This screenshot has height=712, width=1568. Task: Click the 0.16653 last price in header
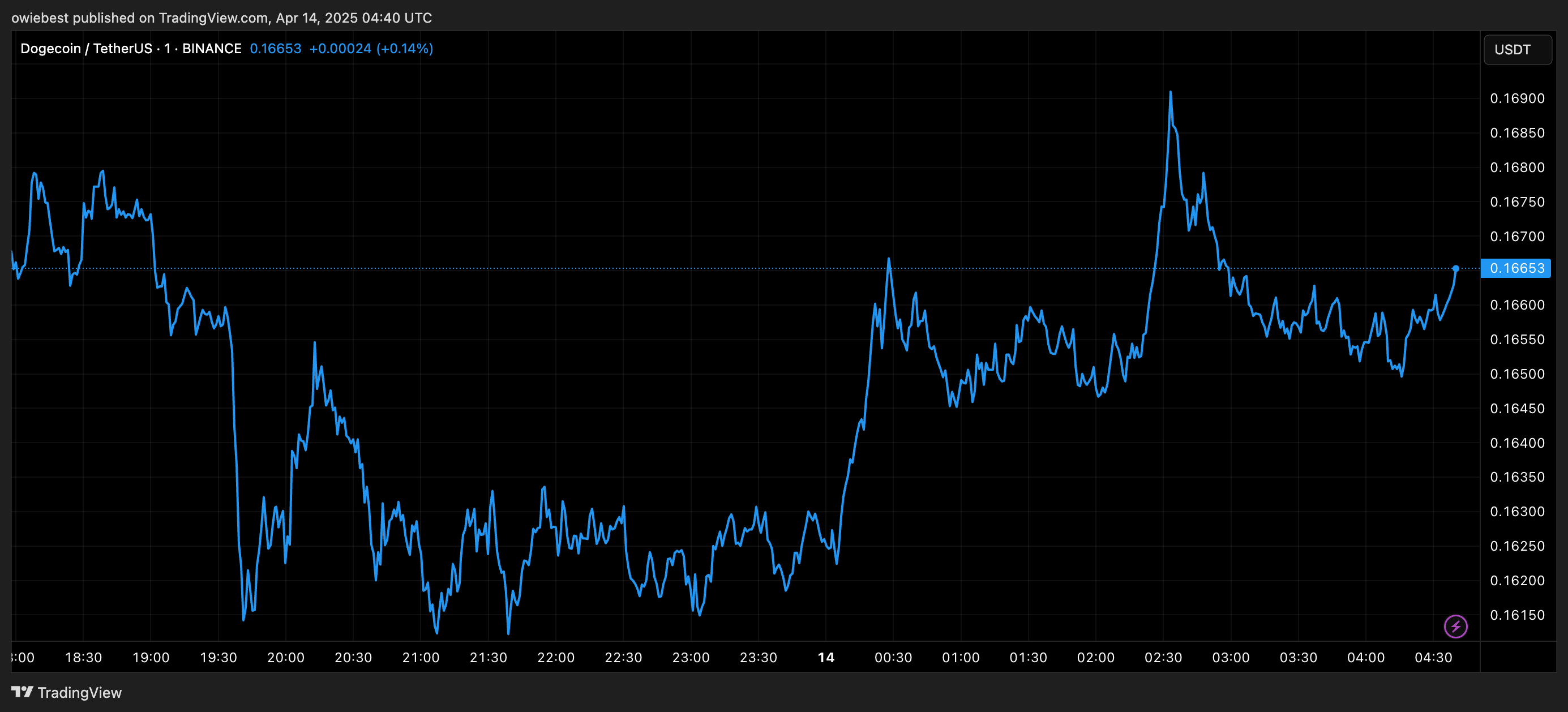coord(275,49)
